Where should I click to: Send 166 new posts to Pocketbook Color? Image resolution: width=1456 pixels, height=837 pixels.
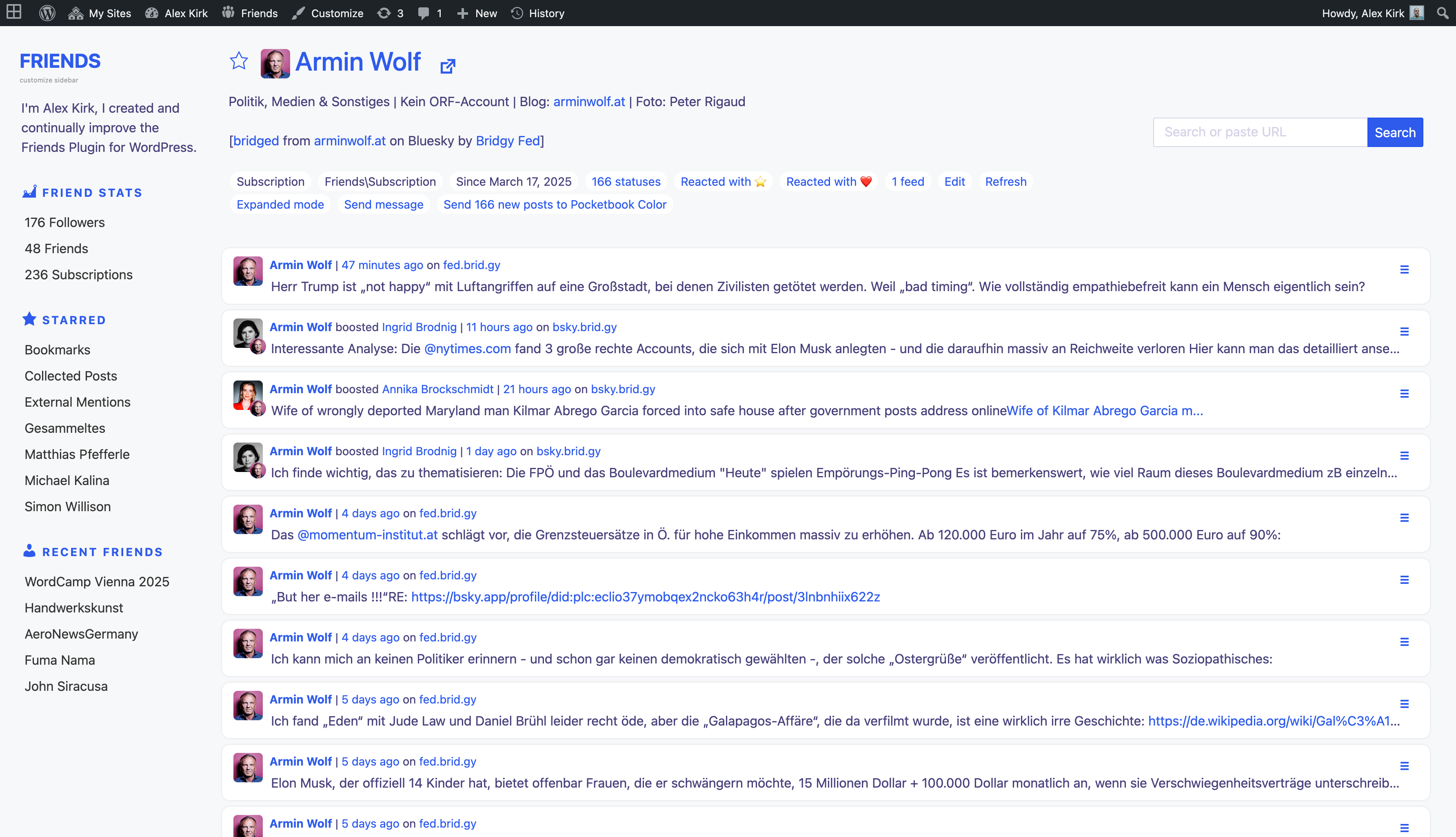555,205
